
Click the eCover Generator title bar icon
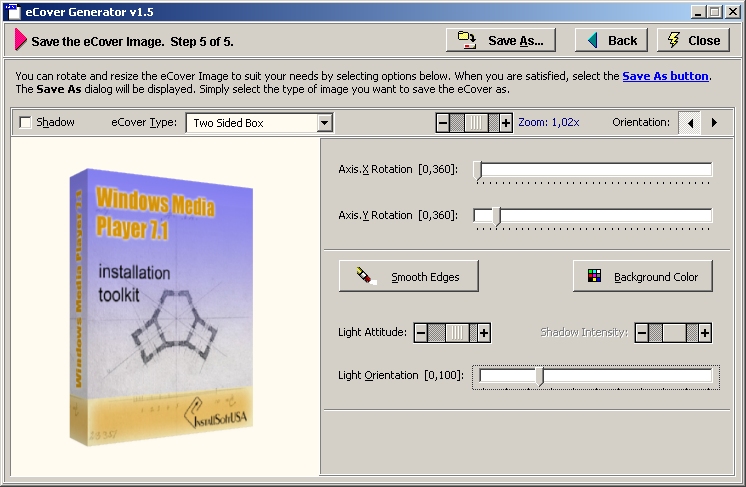coord(14,11)
